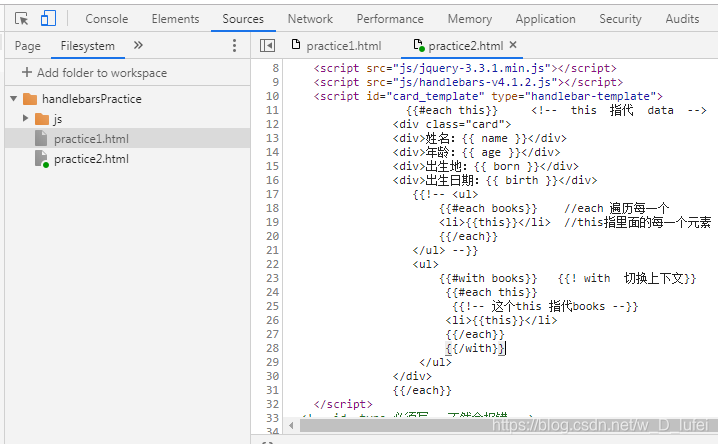Select the handlebarsPractice folder
Image resolution: width=718 pixels, height=444 pixels.
[92, 99]
